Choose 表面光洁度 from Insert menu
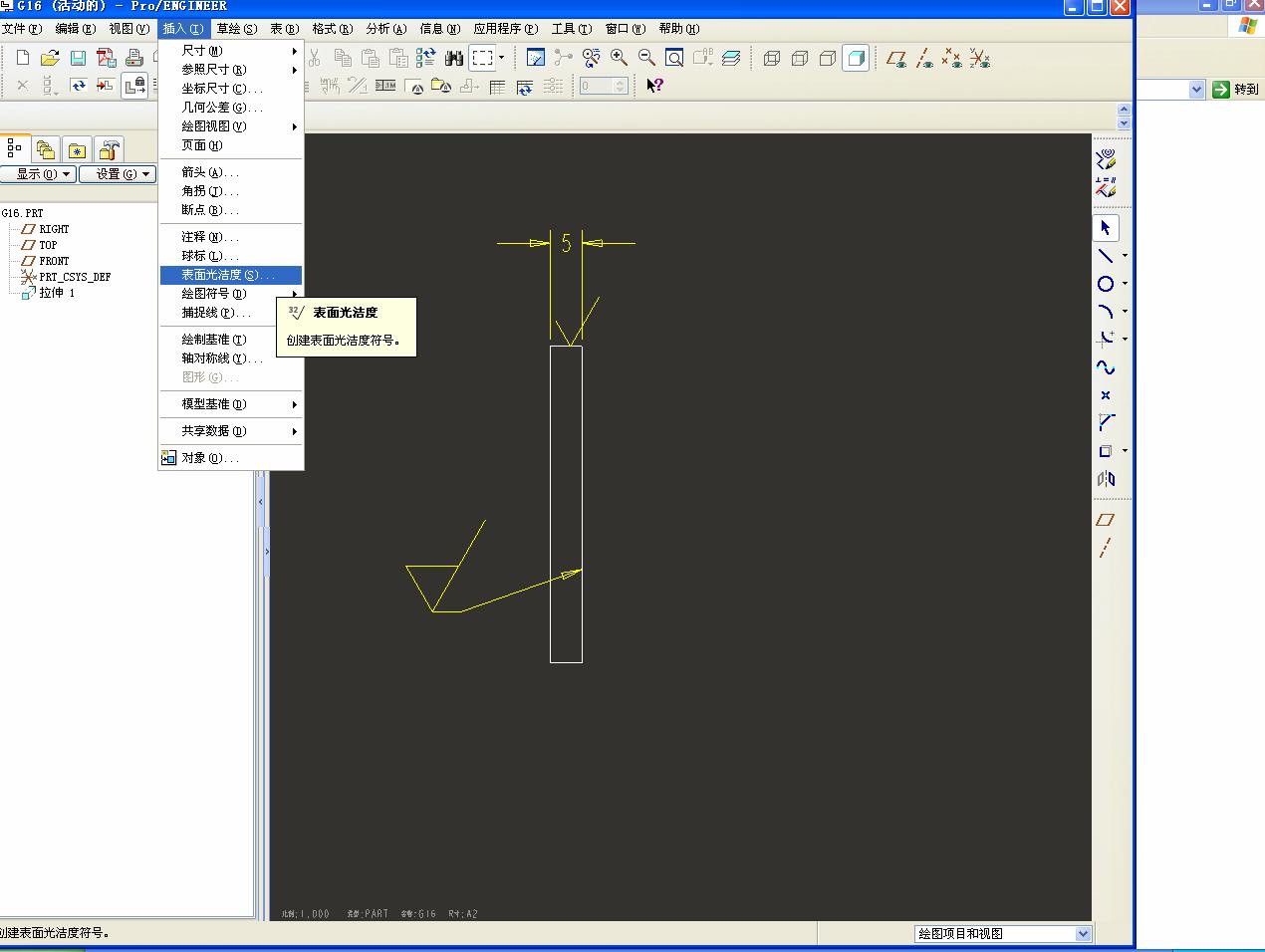Screen dimensions: 1265x952 coord(231,275)
